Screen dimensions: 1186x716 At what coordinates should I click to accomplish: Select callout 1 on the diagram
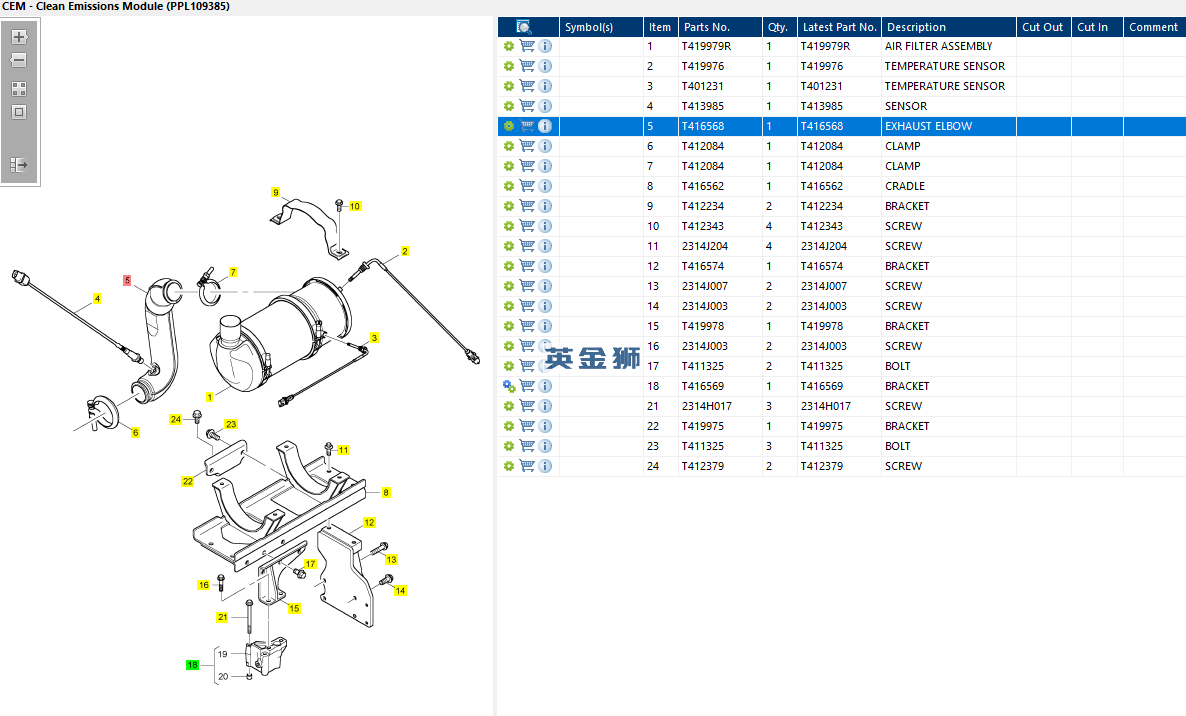[x=209, y=397]
